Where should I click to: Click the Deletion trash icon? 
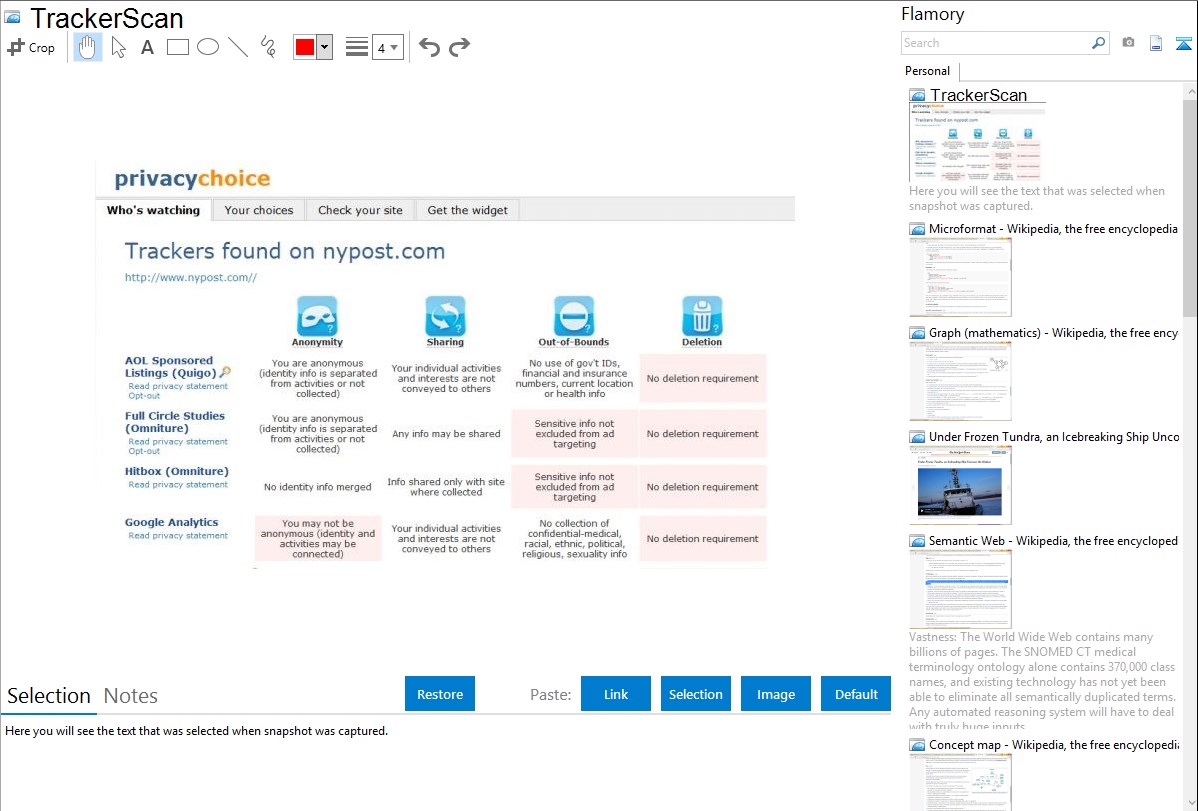pyautogui.click(x=702, y=315)
